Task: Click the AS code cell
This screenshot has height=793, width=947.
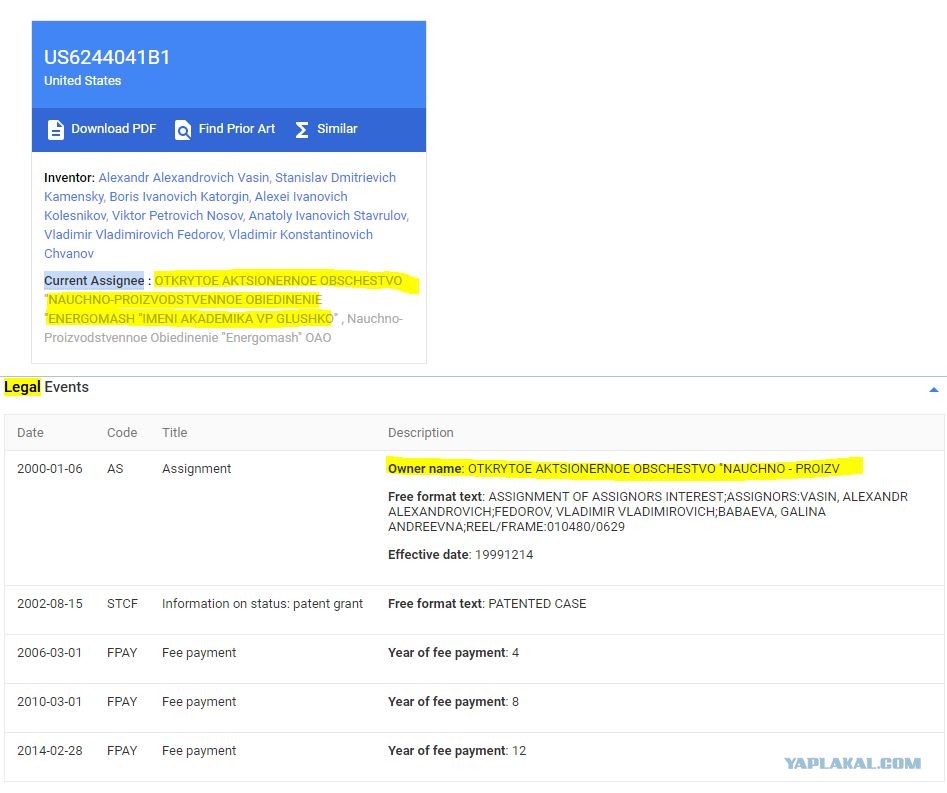Action: point(115,469)
